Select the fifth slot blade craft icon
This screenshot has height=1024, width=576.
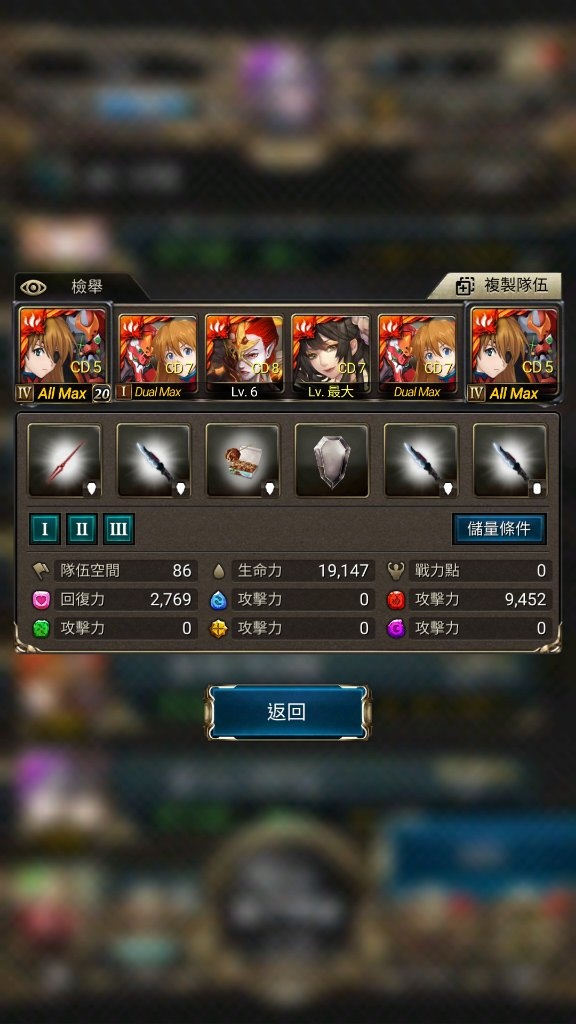[421, 461]
